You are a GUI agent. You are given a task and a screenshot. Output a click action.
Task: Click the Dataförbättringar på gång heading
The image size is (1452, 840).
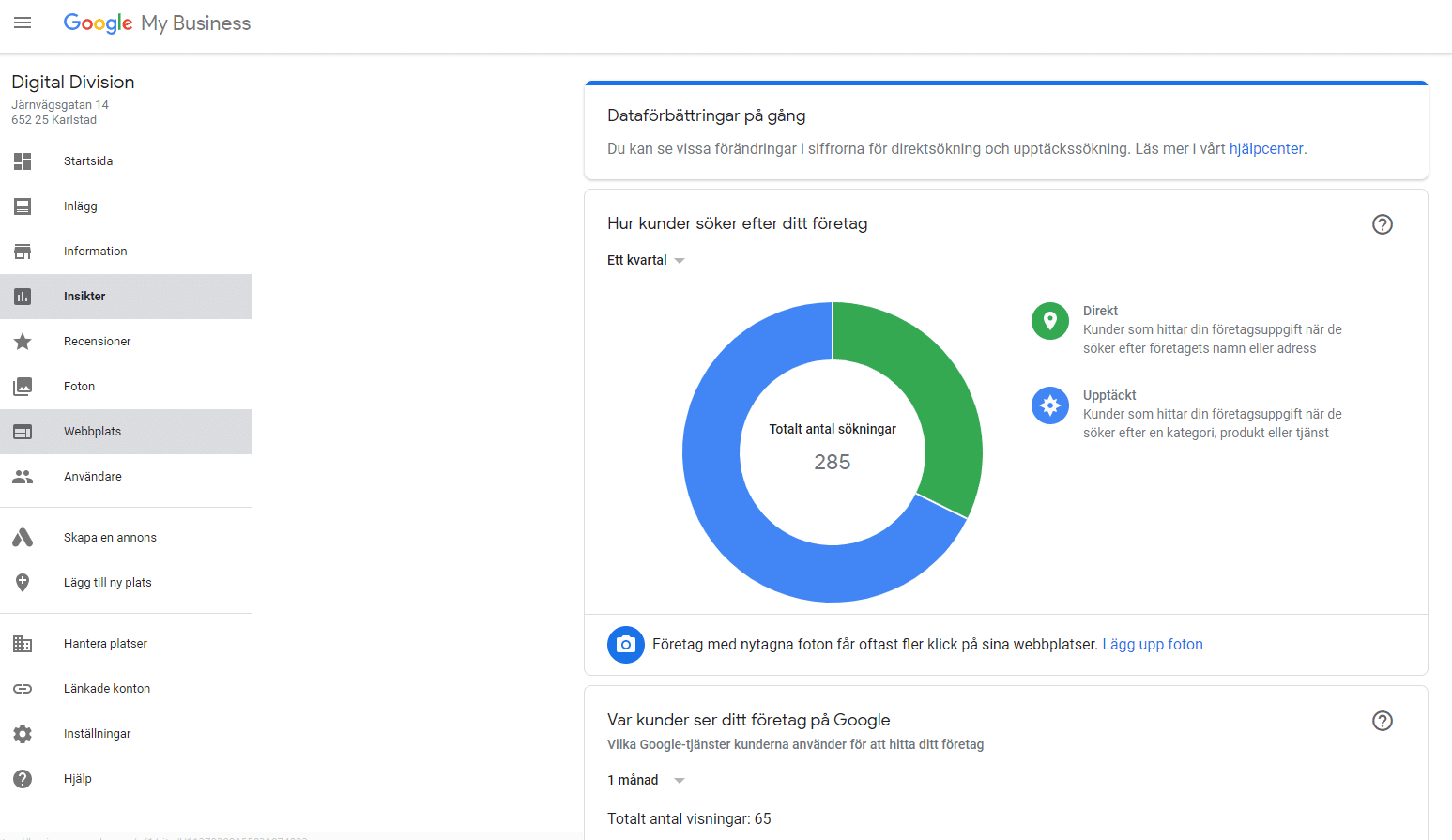tap(707, 115)
